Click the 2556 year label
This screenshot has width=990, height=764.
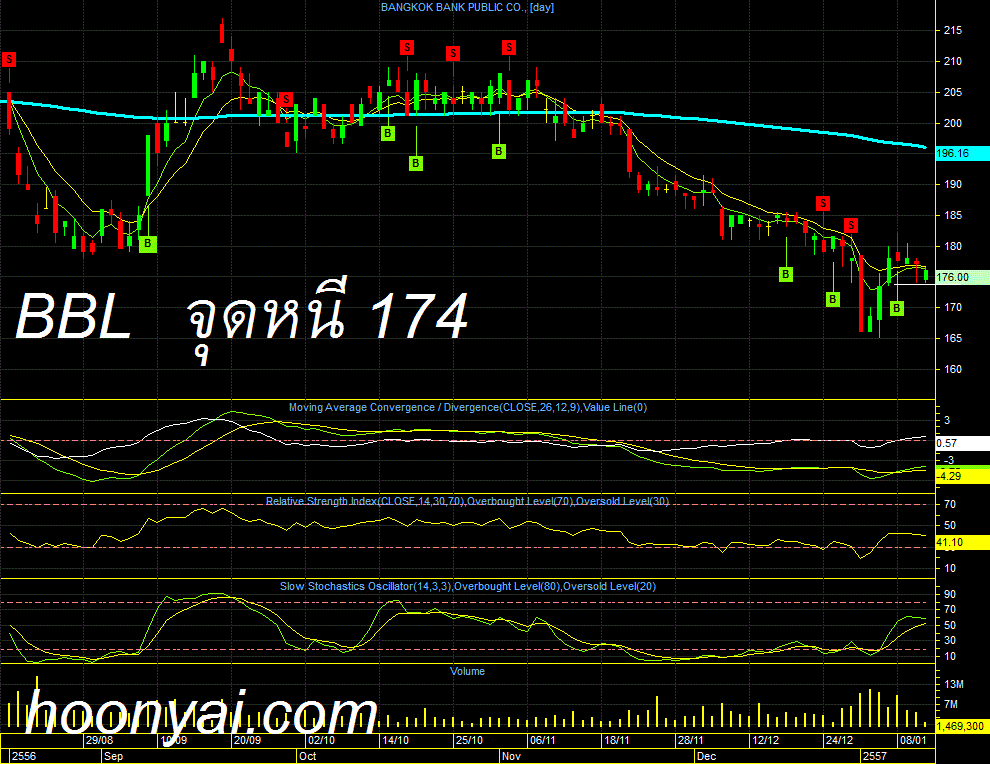pyautogui.click(x=24, y=756)
